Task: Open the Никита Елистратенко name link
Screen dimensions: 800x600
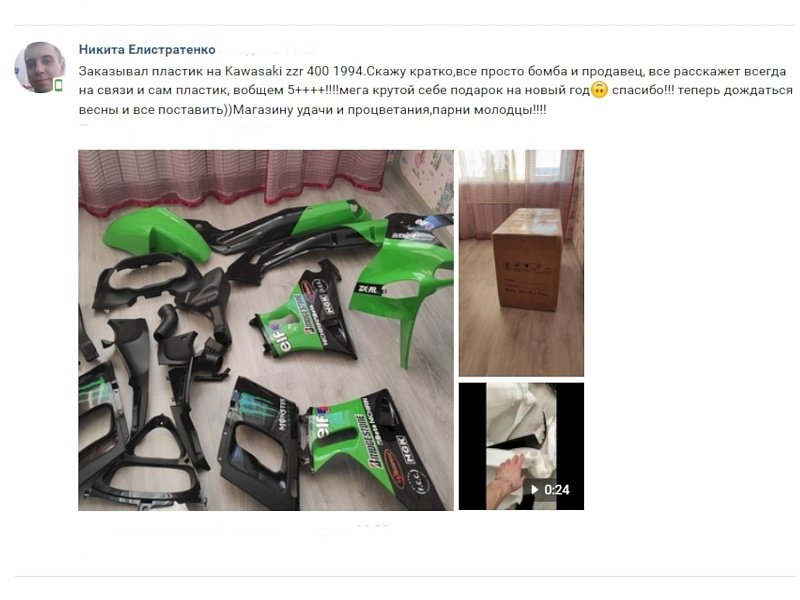Action: [147, 49]
